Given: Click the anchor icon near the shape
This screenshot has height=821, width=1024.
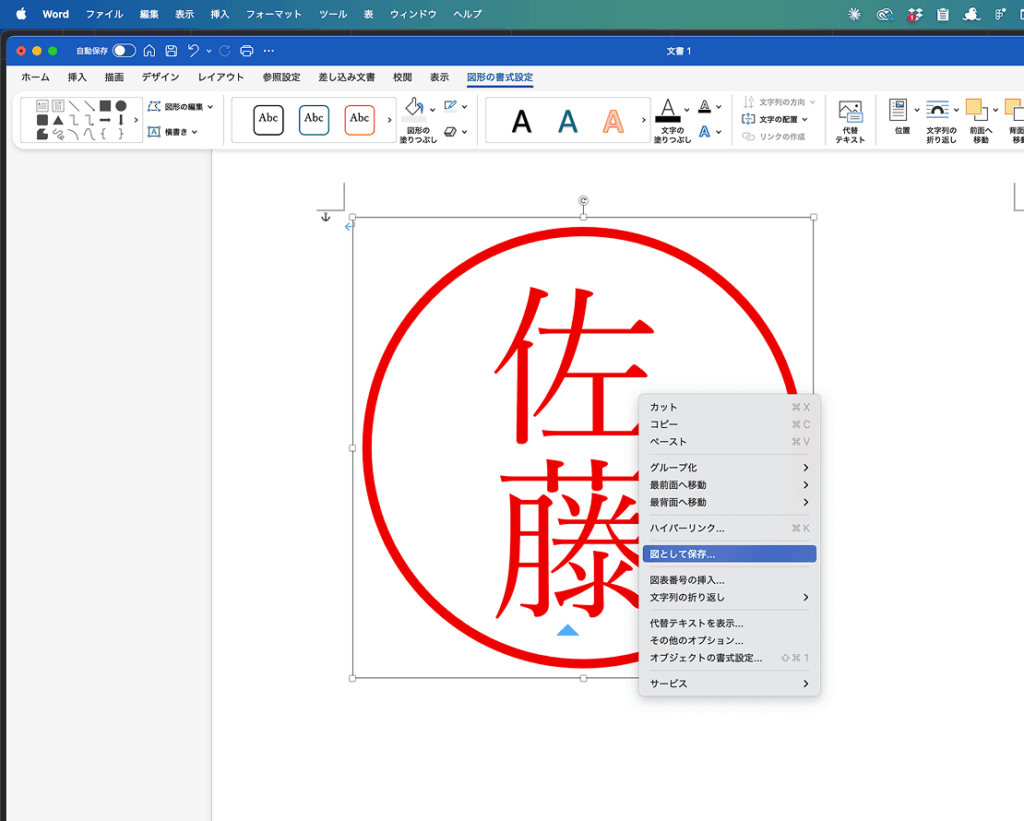Looking at the screenshot, I should (x=326, y=217).
